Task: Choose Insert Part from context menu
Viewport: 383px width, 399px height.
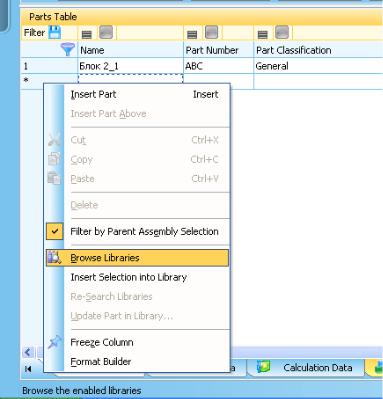Action: coord(137,94)
